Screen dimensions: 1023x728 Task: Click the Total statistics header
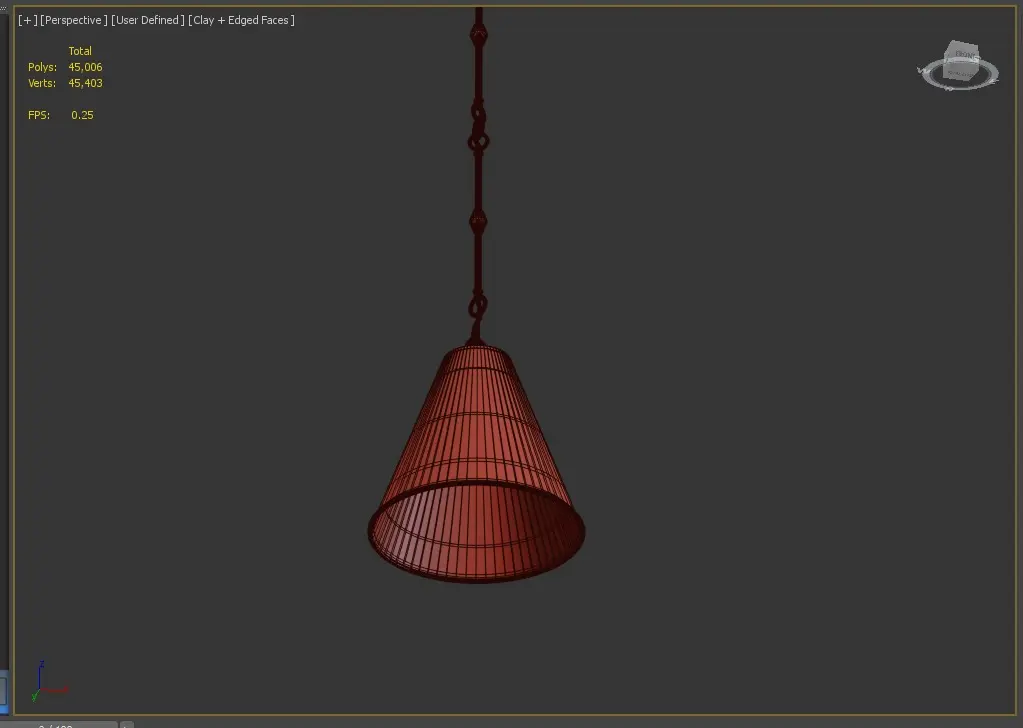pos(80,51)
